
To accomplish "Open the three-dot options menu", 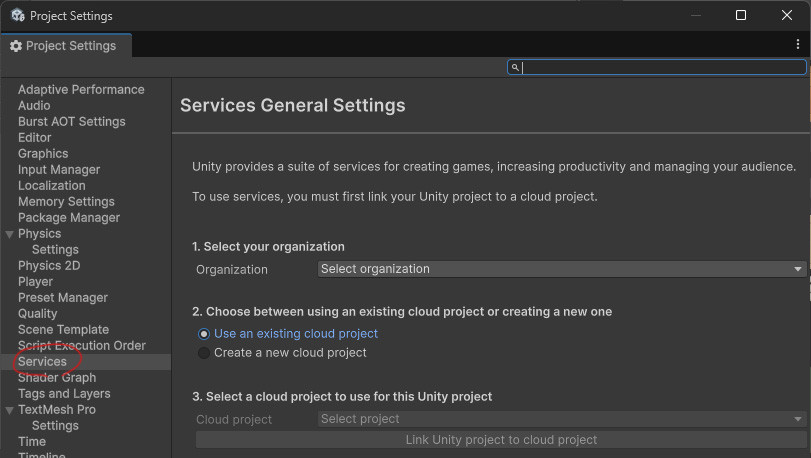I will 797,45.
